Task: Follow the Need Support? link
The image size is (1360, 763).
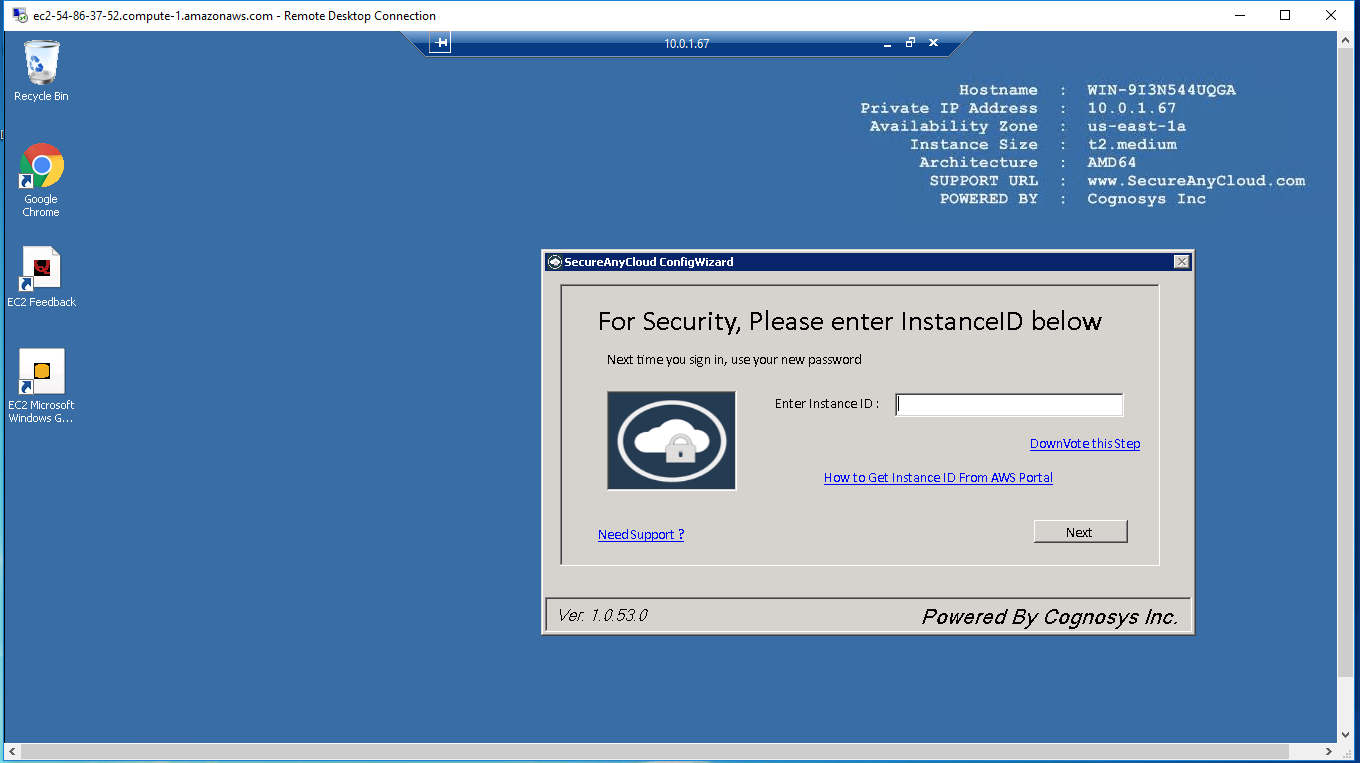Action: click(640, 535)
